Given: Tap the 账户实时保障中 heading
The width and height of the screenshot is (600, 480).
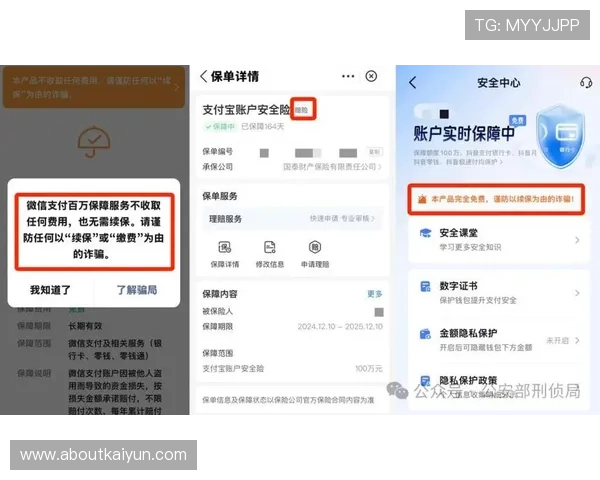Looking at the screenshot, I should [x=464, y=134].
